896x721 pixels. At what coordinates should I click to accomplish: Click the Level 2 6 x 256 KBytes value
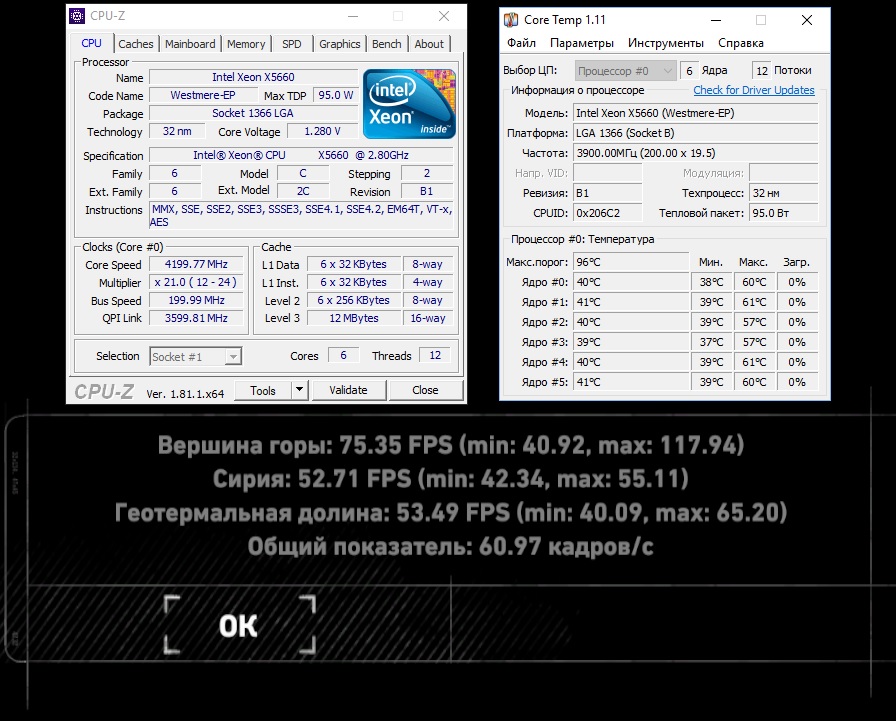pos(354,301)
